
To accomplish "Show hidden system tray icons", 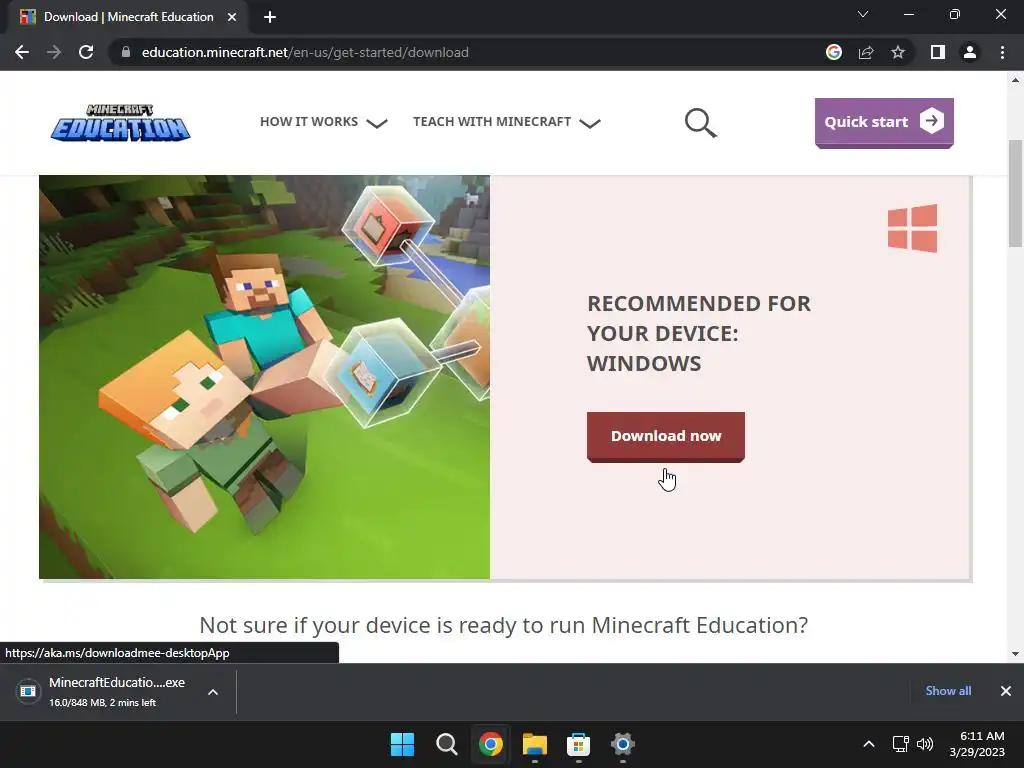I will (x=869, y=744).
